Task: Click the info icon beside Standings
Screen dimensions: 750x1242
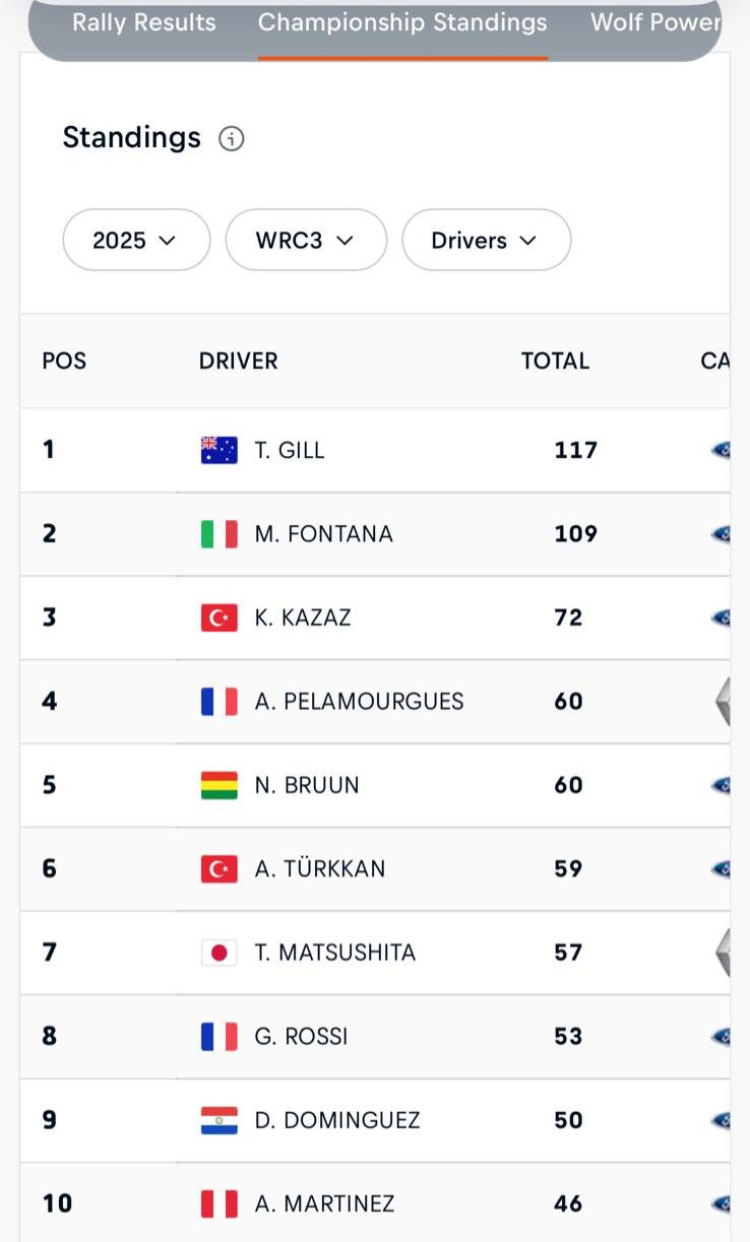Action: [231, 139]
